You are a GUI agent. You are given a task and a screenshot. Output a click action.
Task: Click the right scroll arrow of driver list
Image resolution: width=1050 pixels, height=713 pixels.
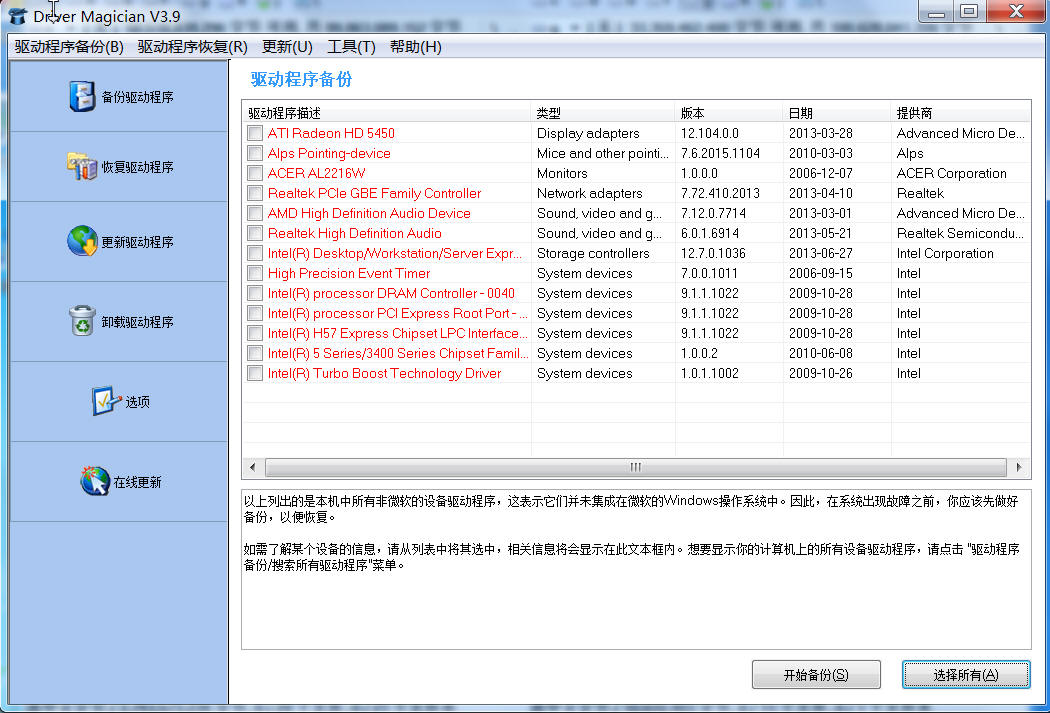[1019, 467]
